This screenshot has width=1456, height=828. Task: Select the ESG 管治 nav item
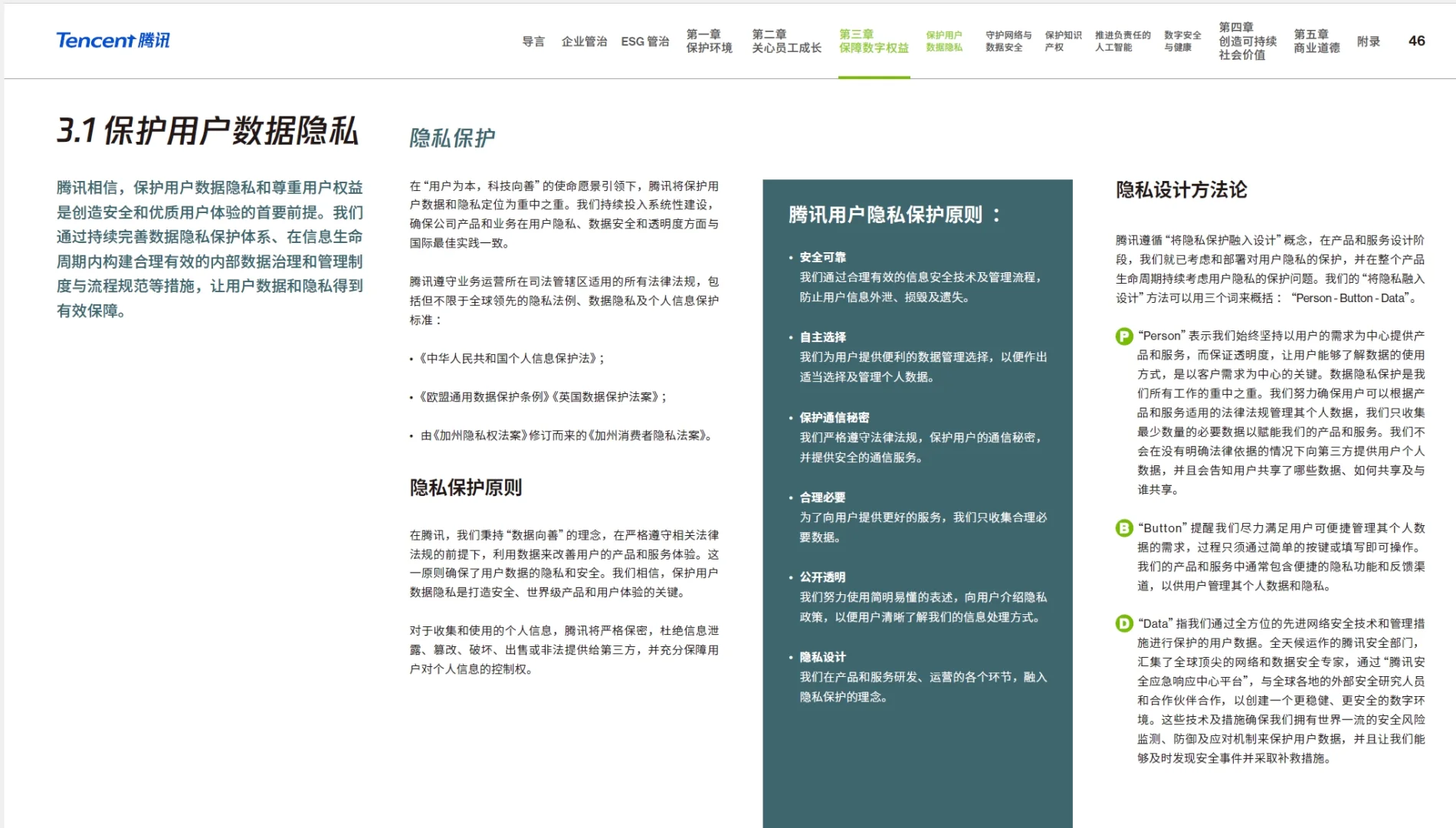pos(644,42)
